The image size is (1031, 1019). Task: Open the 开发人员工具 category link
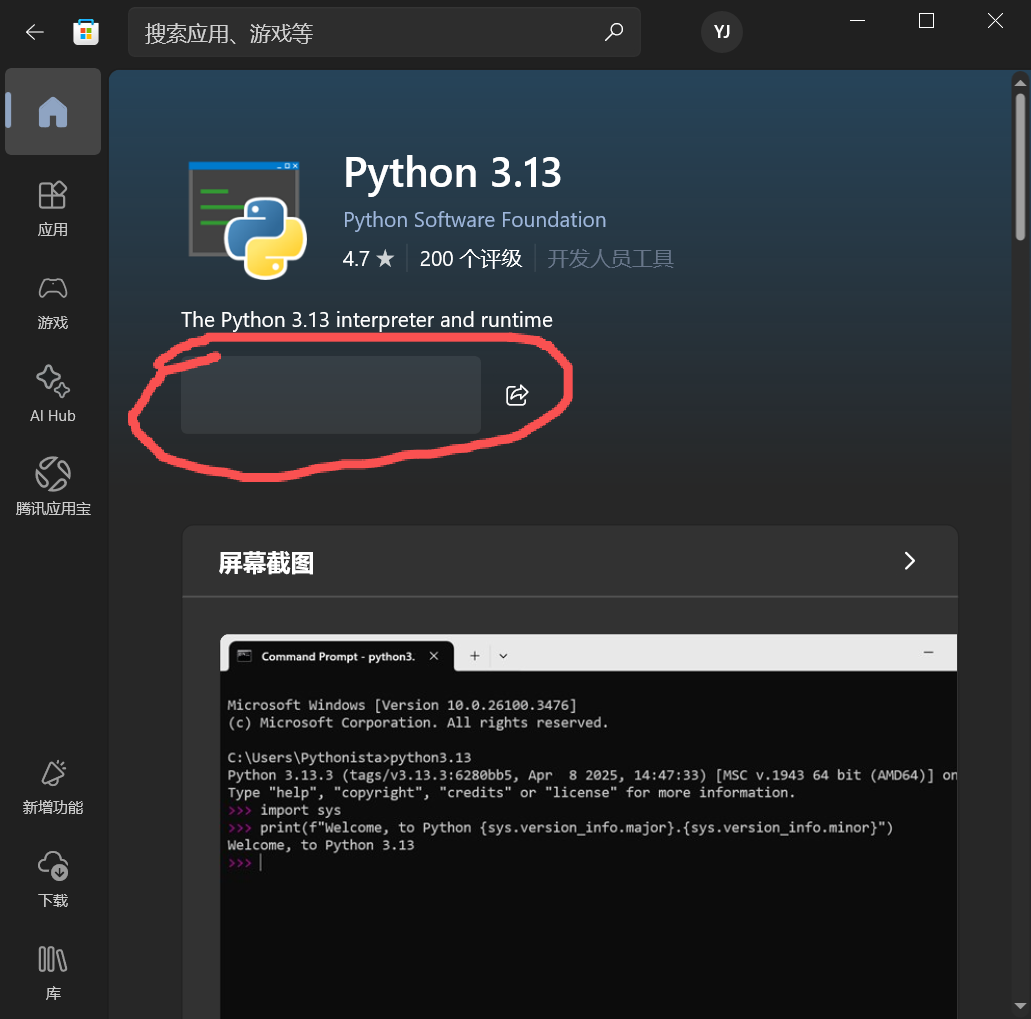click(610, 258)
